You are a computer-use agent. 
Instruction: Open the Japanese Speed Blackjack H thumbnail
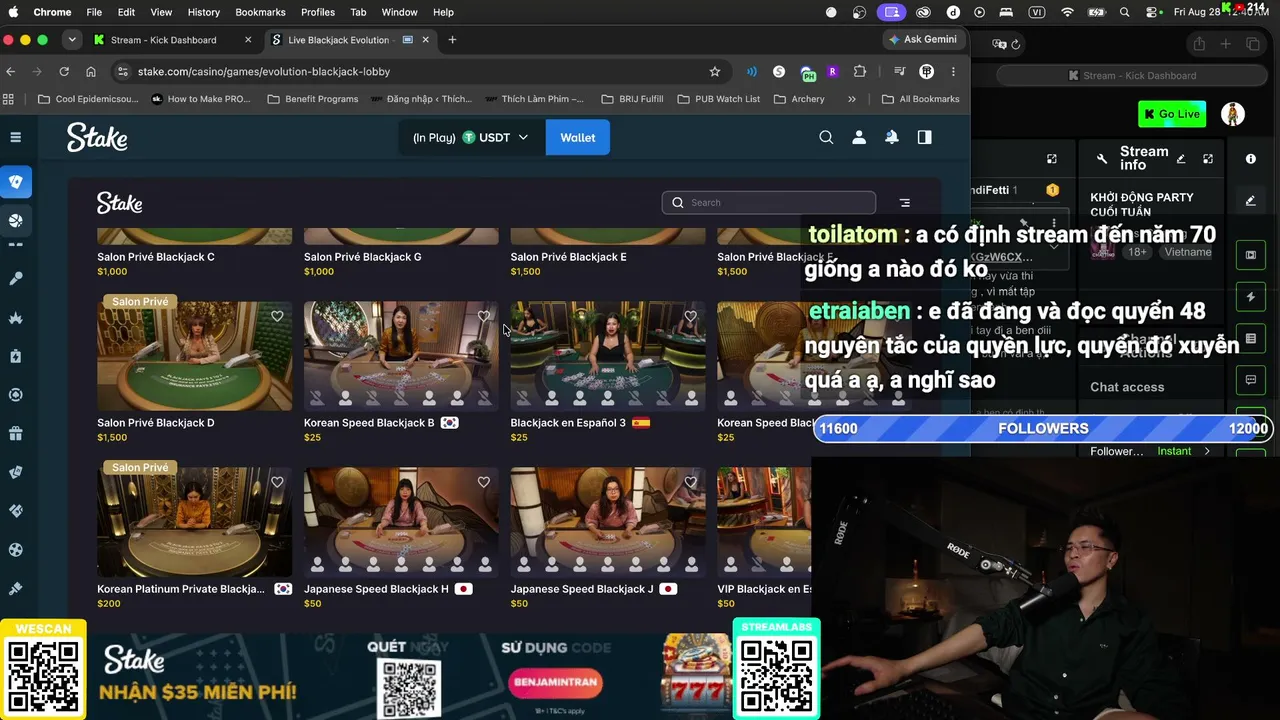pyautogui.click(x=401, y=522)
